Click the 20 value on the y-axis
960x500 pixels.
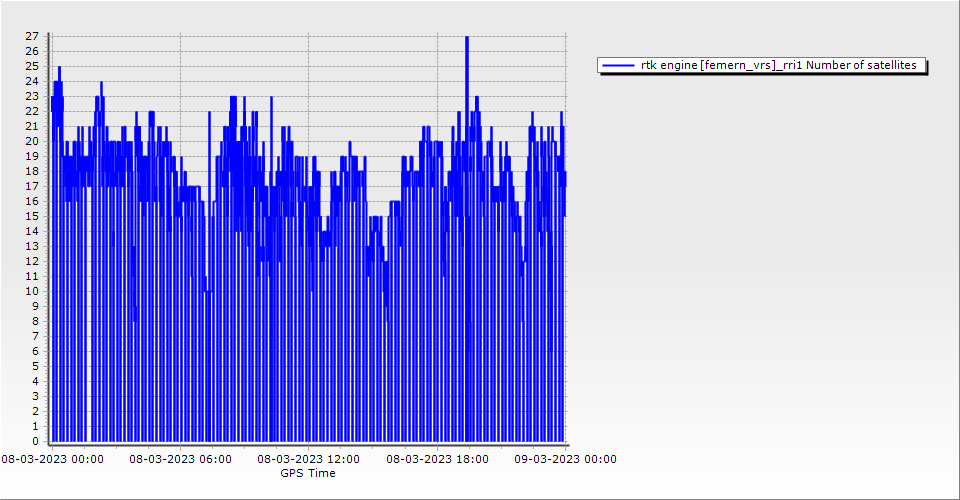(x=32, y=141)
